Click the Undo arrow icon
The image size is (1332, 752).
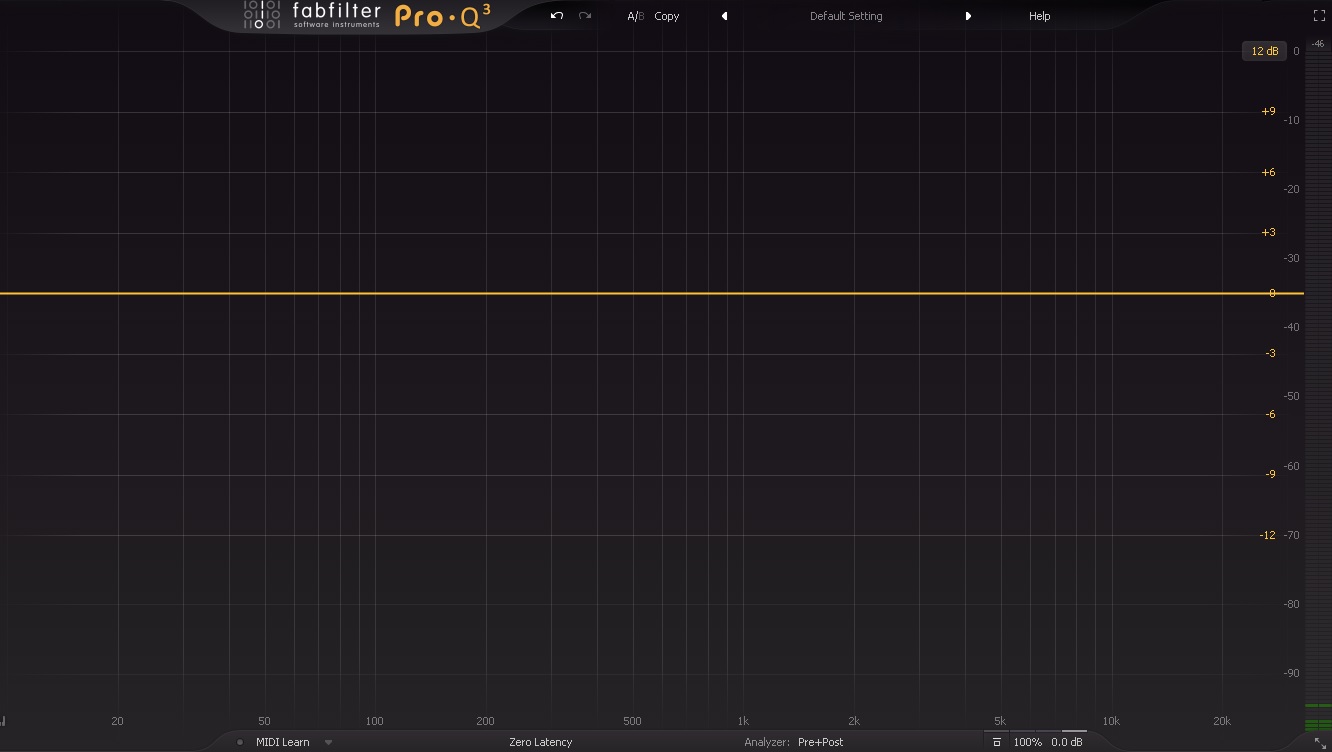[557, 16]
